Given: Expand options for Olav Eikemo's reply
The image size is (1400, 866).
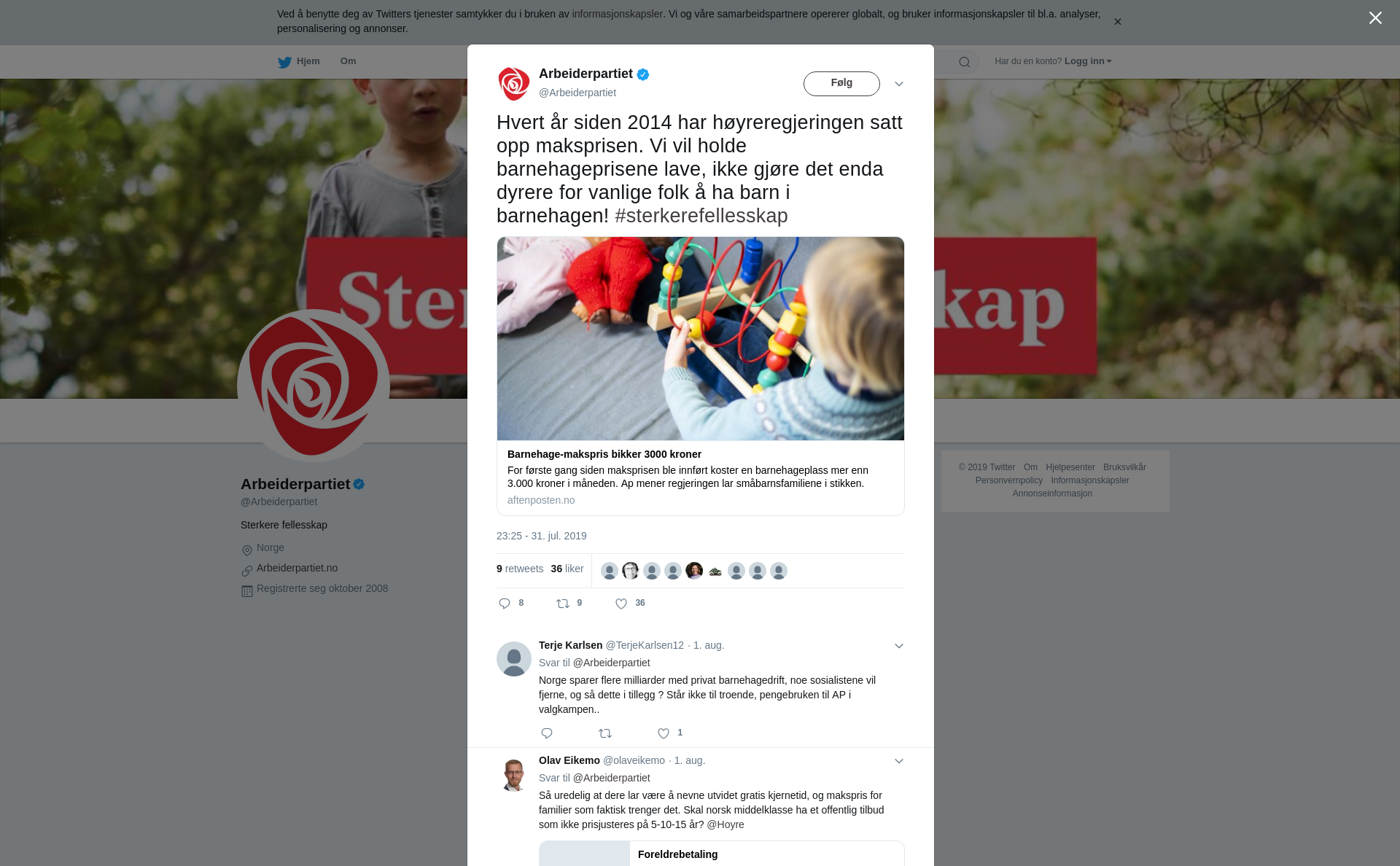Looking at the screenshot, I should pyautogui.click(x=899, y=761).
